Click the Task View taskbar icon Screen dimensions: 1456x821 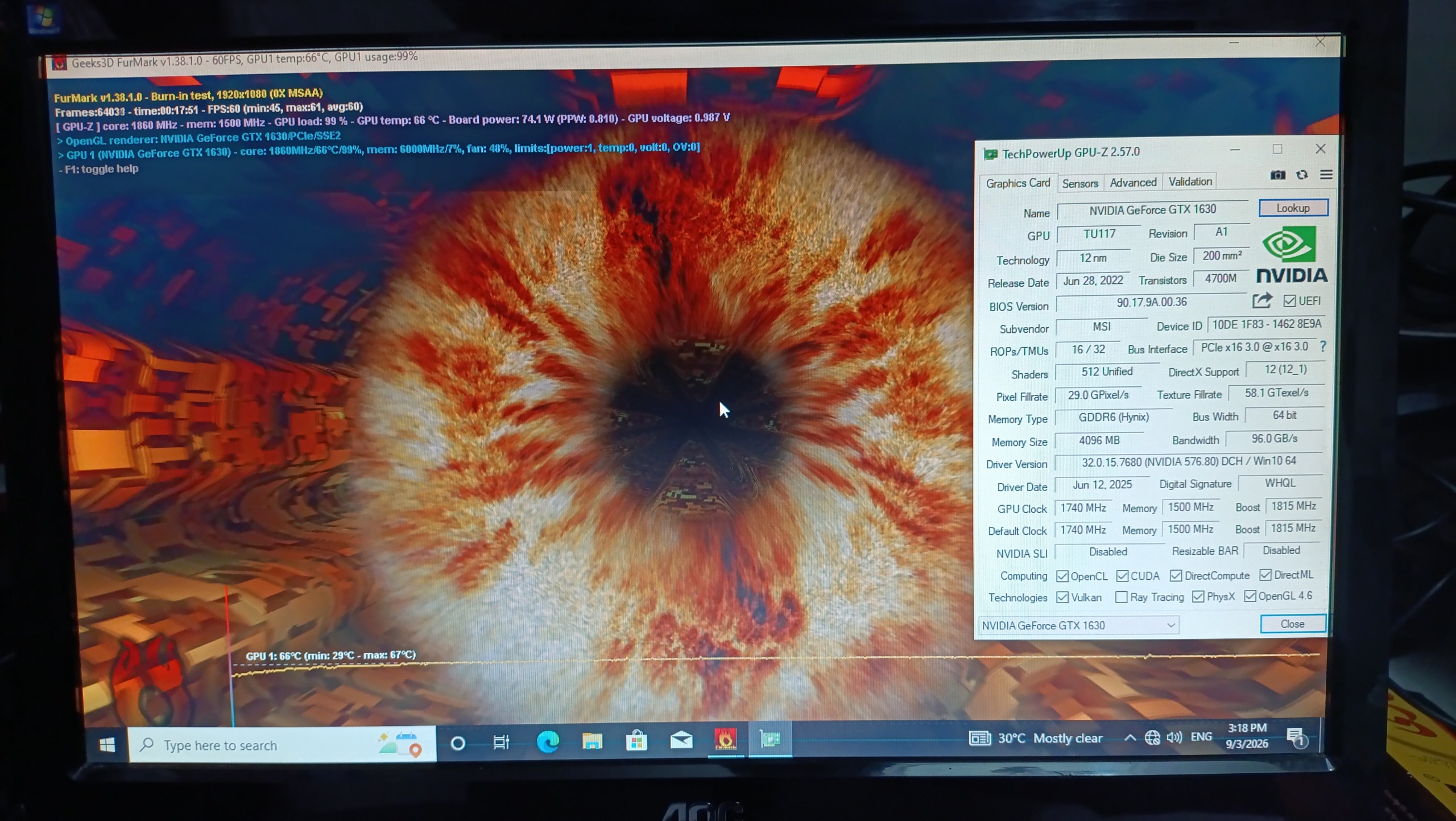pyautogui.click(x=501, y=742)
